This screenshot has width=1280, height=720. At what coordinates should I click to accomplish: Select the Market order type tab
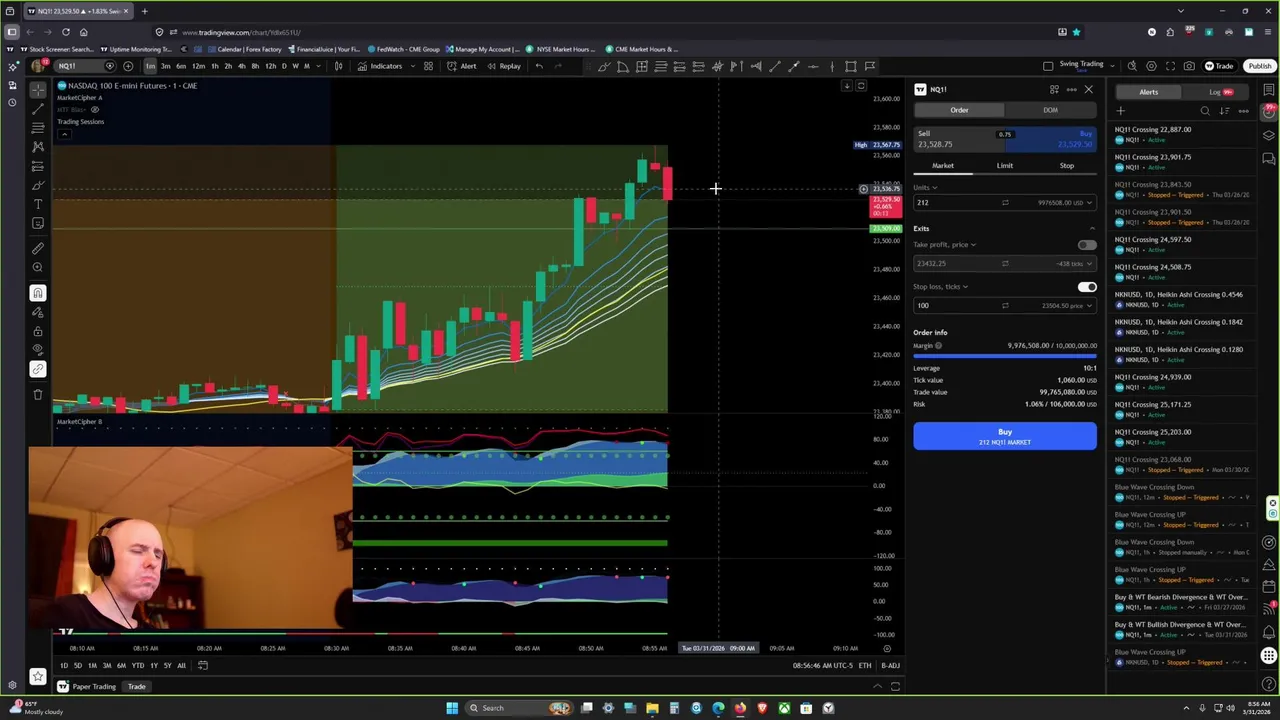(943, 166)
